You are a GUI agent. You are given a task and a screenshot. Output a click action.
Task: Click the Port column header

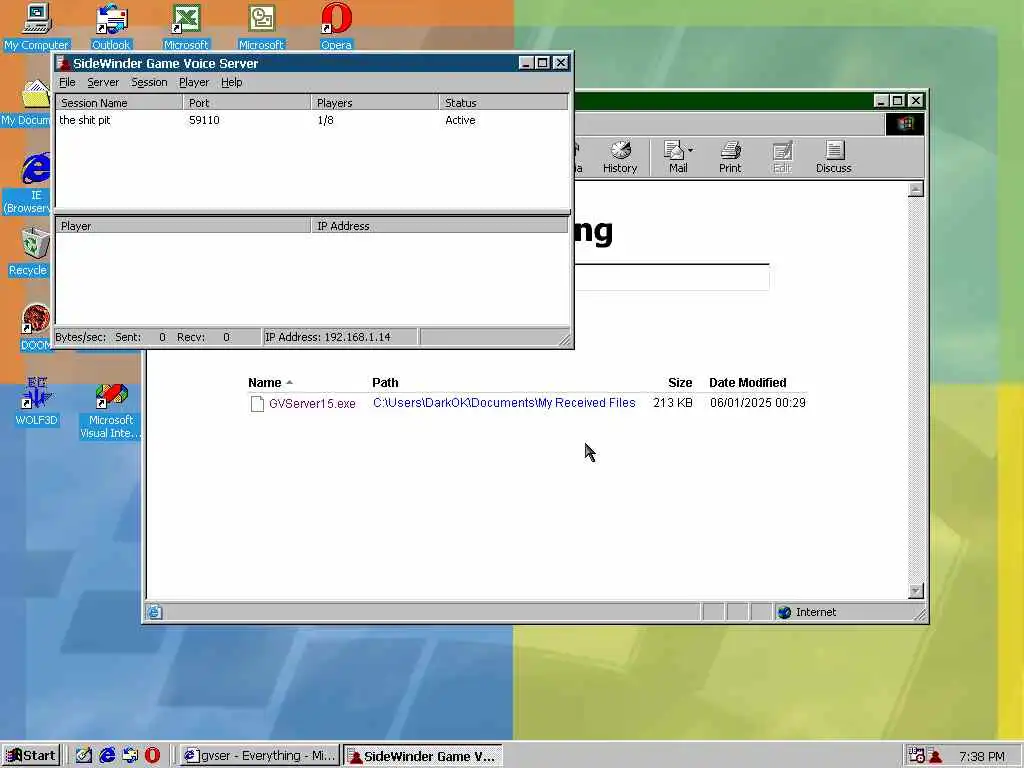point(247,103)
